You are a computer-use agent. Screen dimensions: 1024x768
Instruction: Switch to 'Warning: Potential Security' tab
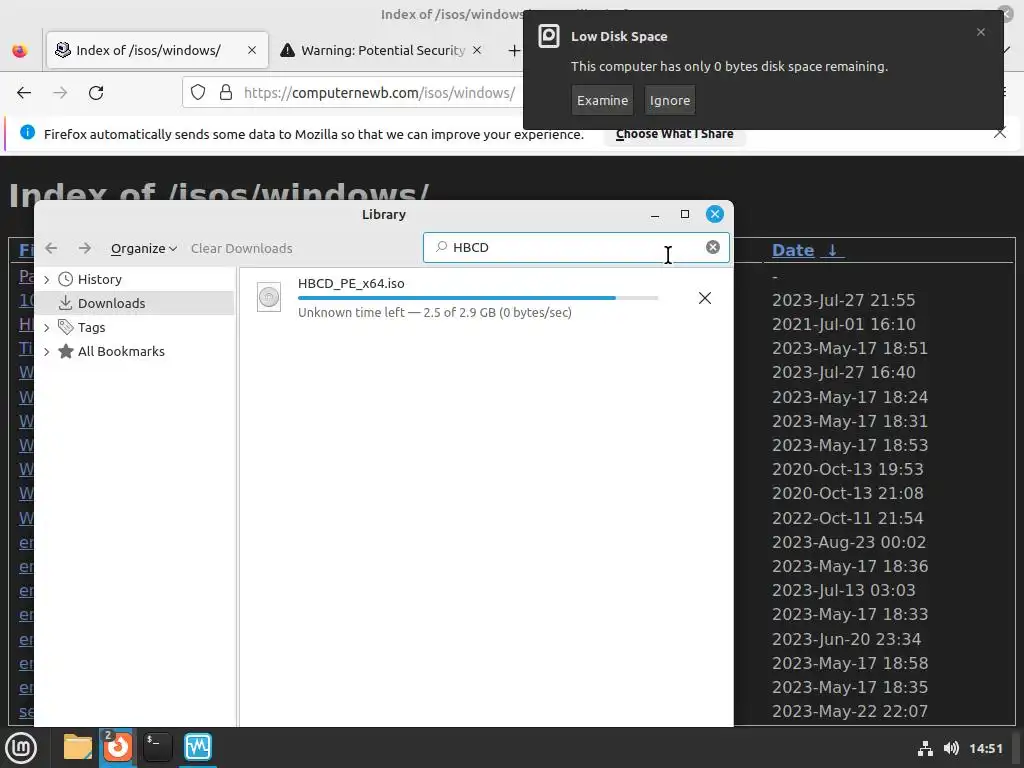click(382, 50)
